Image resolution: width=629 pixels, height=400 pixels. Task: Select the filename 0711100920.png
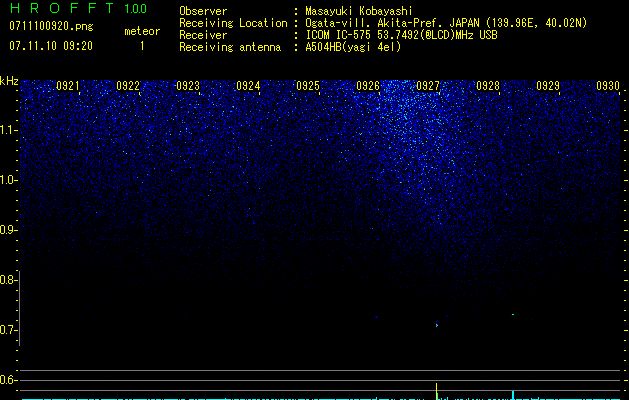pyautogui.click(x=51, y=26)
